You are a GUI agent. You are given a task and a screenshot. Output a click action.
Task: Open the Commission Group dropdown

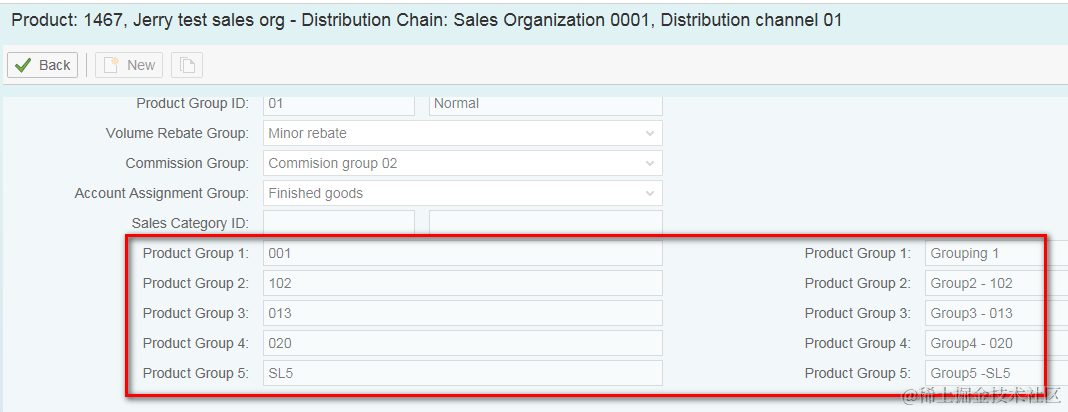tap(650, 163)
